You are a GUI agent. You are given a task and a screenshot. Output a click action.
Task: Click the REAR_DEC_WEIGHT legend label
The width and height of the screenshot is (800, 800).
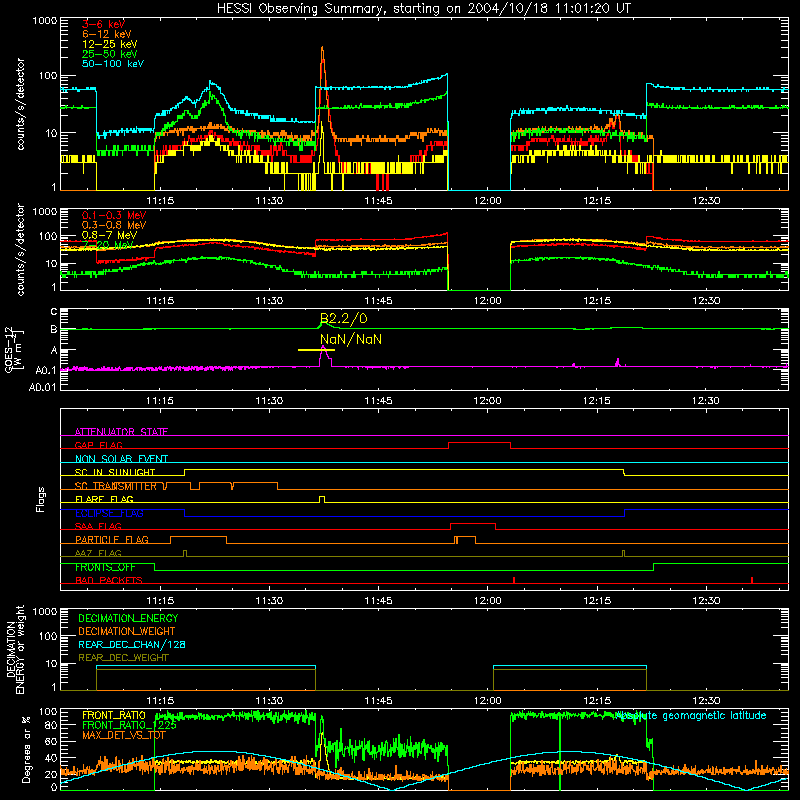(123, 658)
